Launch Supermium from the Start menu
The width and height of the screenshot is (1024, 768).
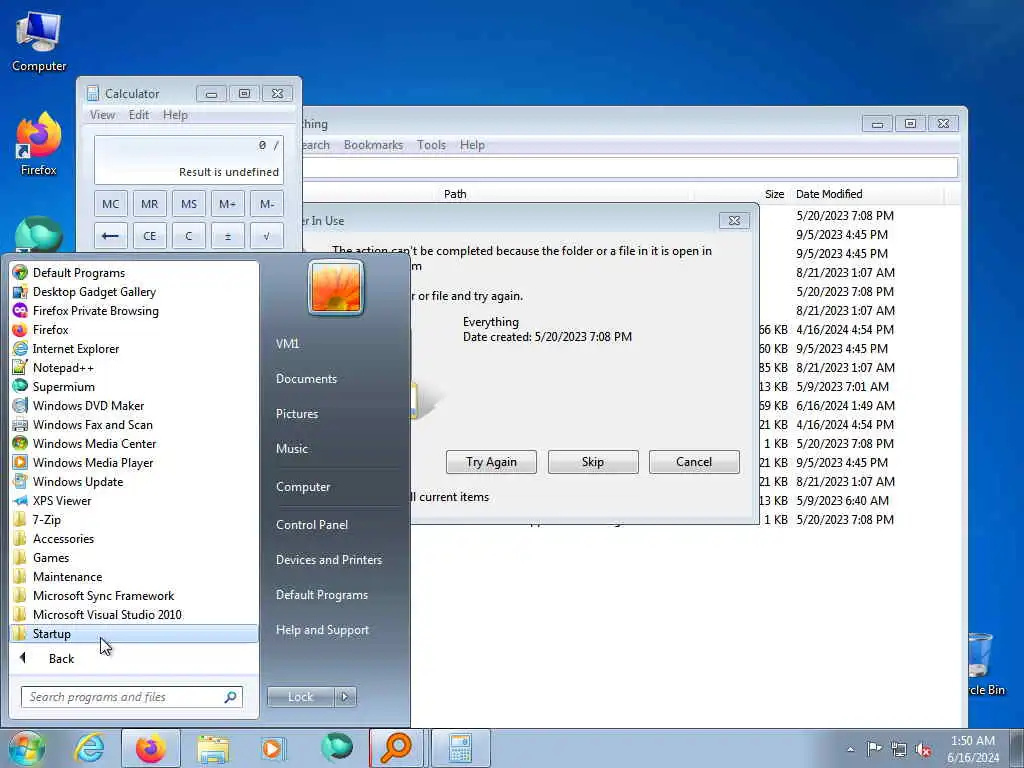(134, 387)
